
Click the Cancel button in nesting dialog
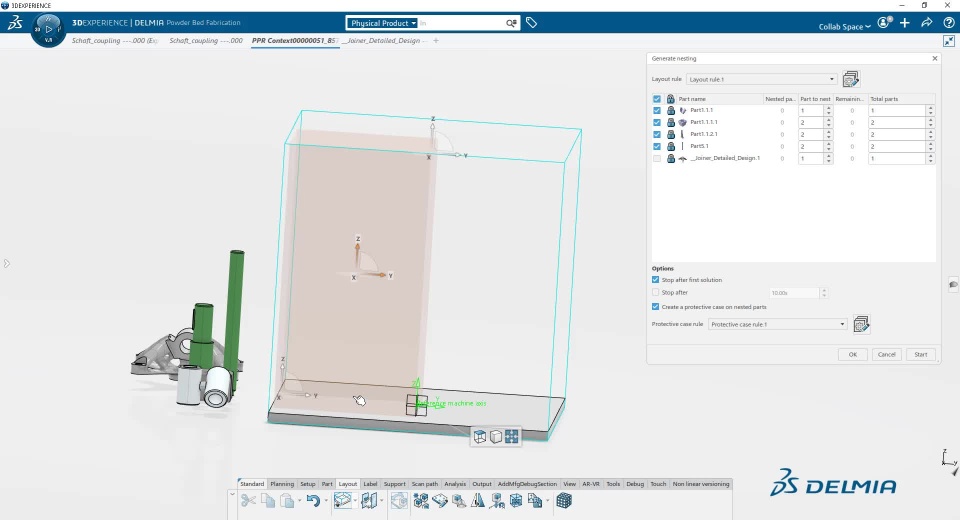[886, 355]
